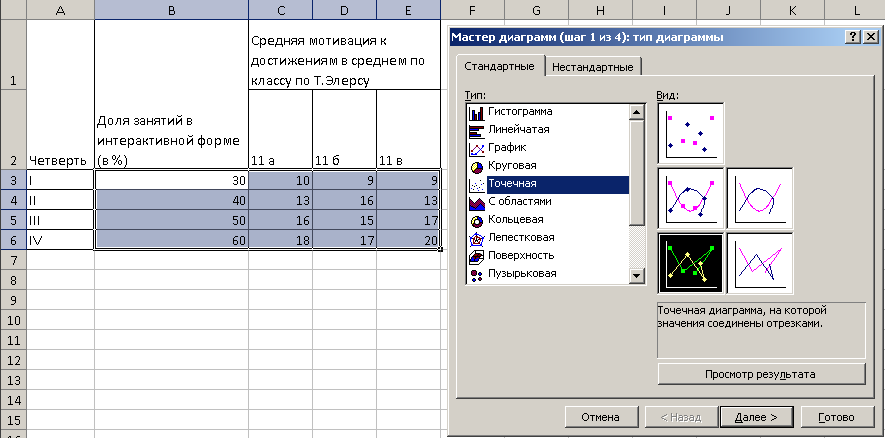The height and width of the screenshot is (438, 885).
Task: Click the chart type list scroll-down arrow
Action: point(637,275)
